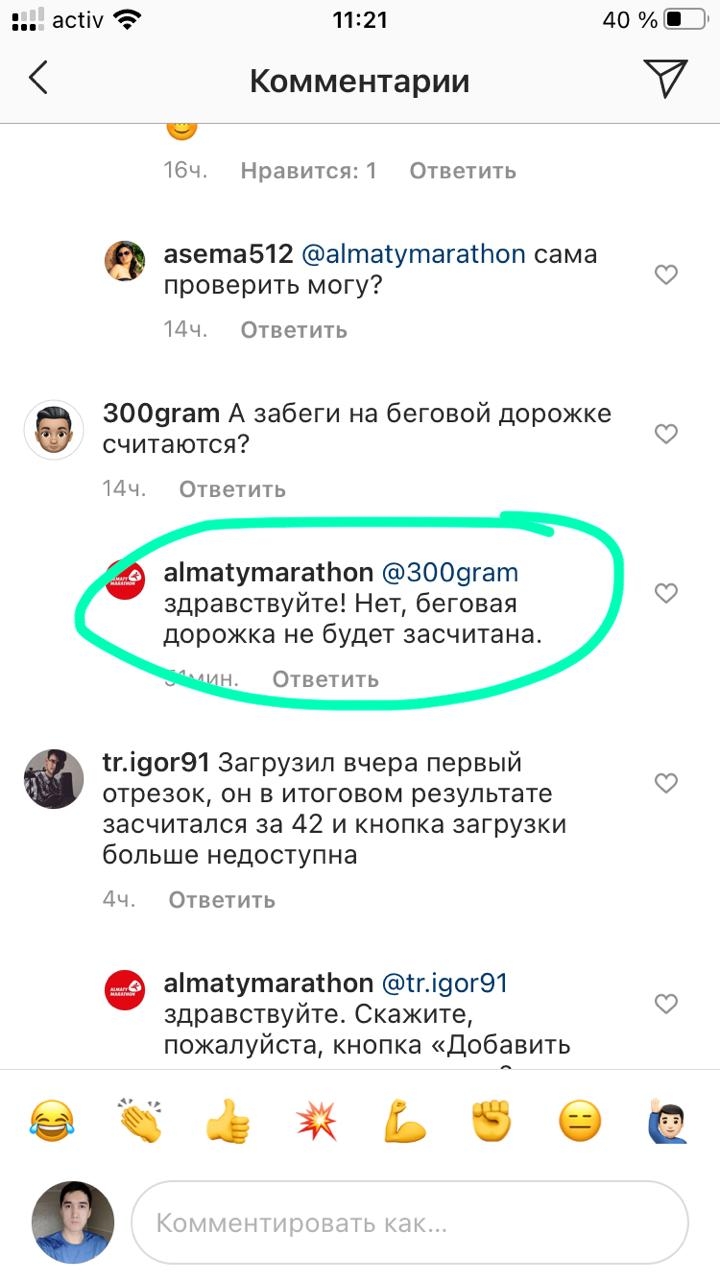Open the @300gram mention link
The image size is (720, 1280).
point(451,573)
